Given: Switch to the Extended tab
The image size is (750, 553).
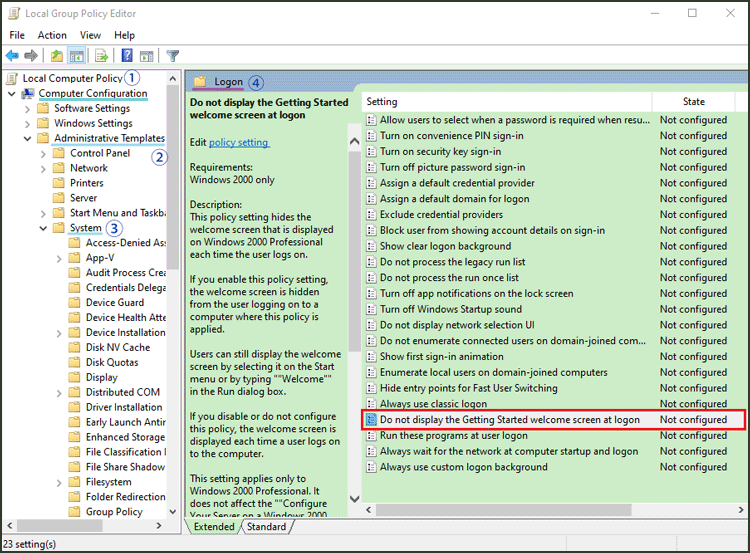Looking at the screenshot, I should click(214, 527).
